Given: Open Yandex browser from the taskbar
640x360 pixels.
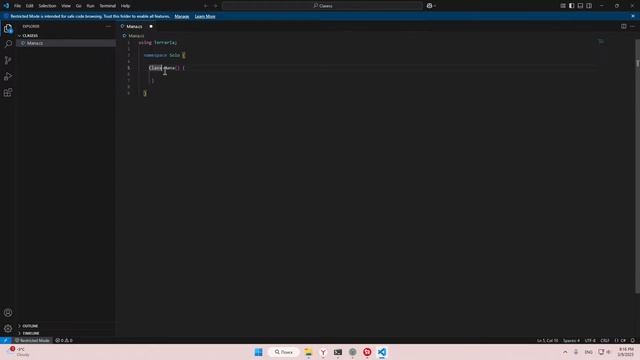Looking at the screenshot, I should (x=323, y=352).
